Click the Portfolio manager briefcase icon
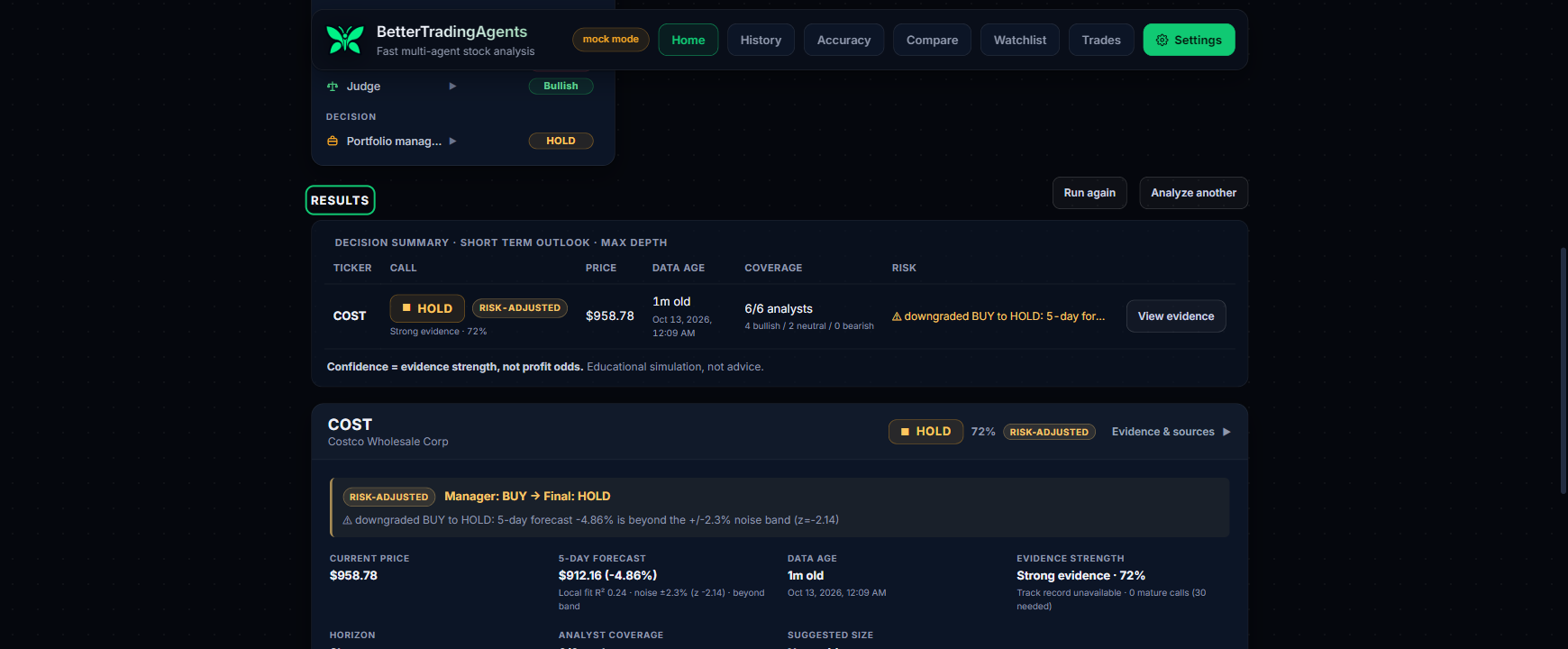Viewport: 1568px width, 649px height. (333, 141)
